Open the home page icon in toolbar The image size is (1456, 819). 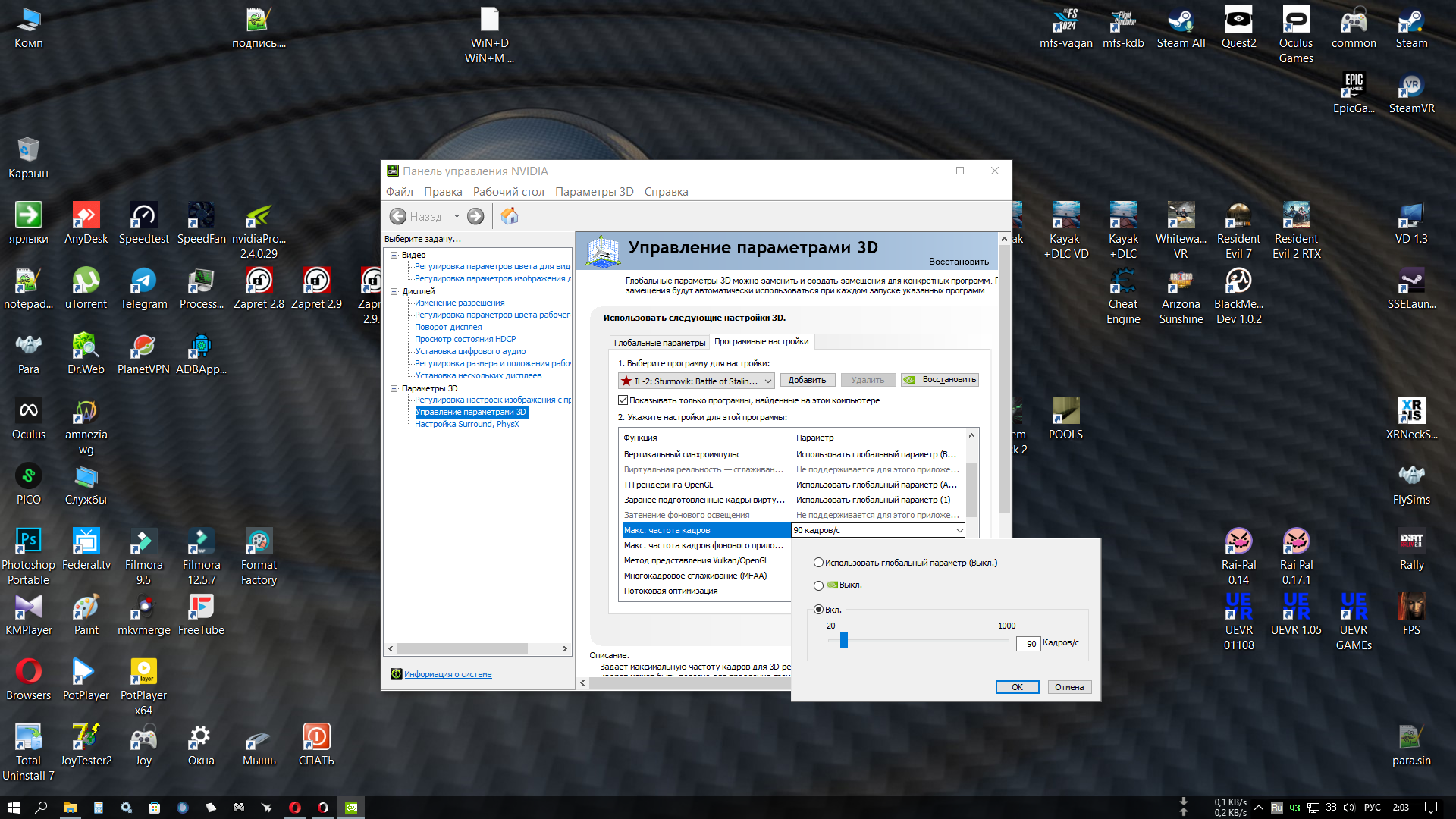pos(510,217)
